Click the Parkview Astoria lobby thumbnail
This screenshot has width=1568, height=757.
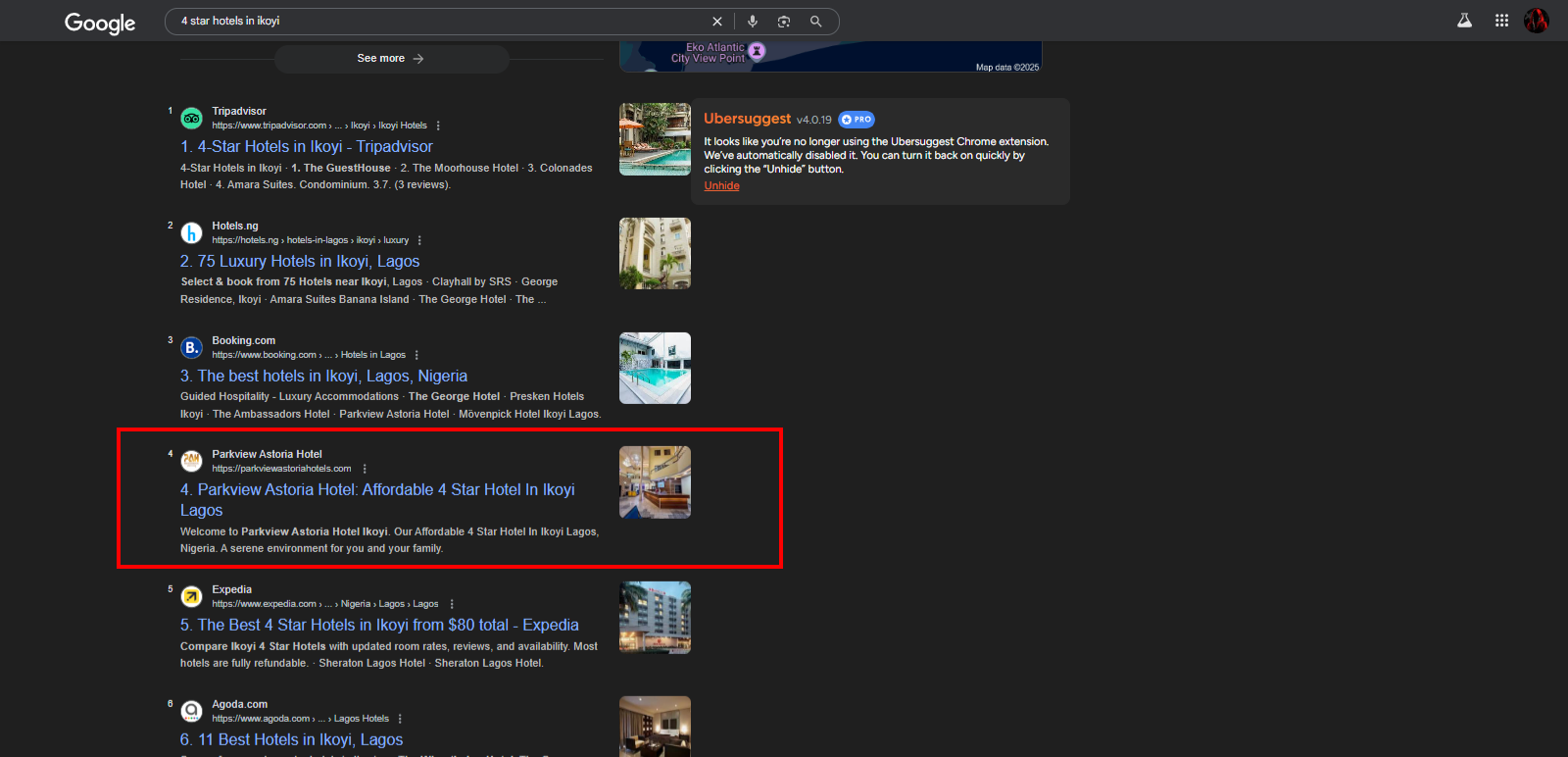pos(655,482)
